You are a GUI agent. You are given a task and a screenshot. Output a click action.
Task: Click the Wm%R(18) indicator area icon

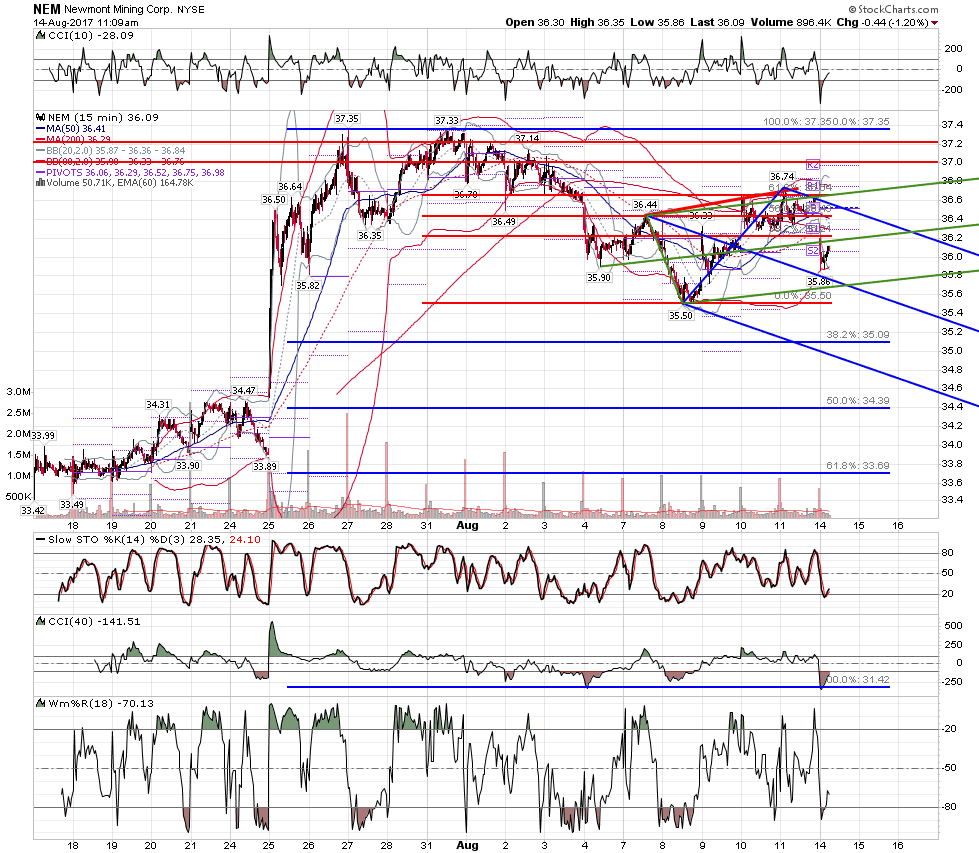pos(41,703)
